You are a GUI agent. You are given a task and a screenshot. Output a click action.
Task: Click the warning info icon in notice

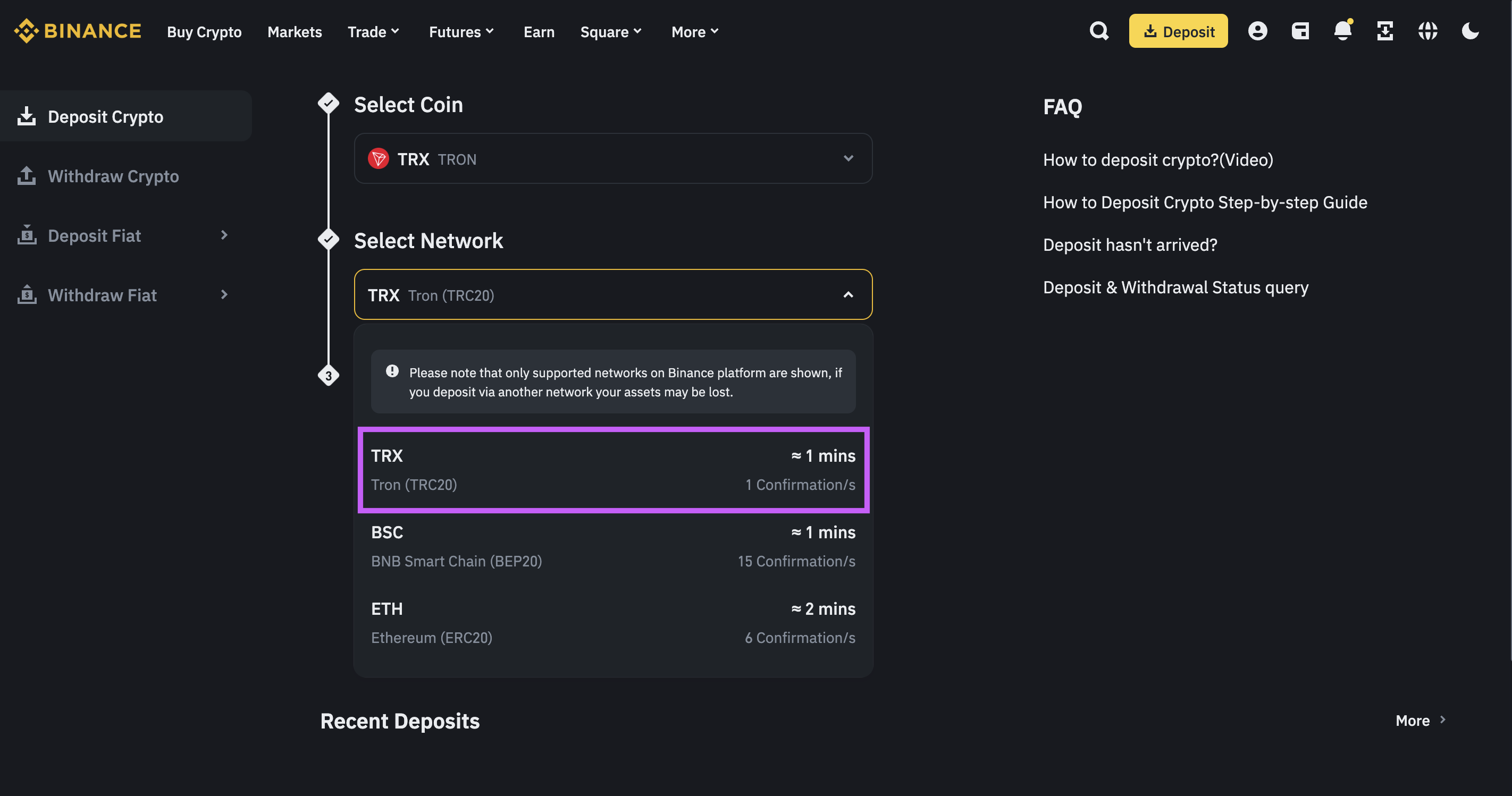click(x=392, y=371)
